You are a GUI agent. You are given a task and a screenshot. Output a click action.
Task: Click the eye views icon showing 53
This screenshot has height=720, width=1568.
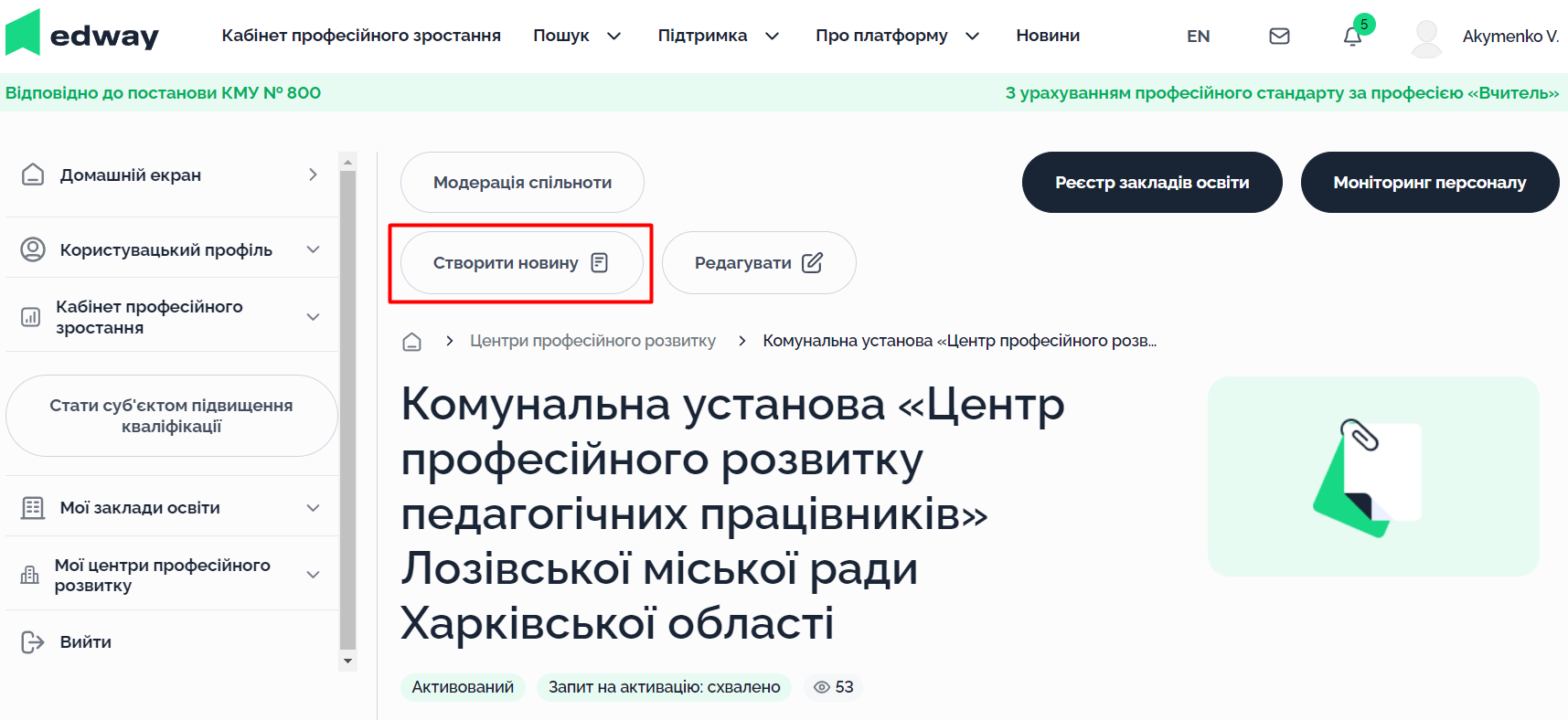point(822,687)
